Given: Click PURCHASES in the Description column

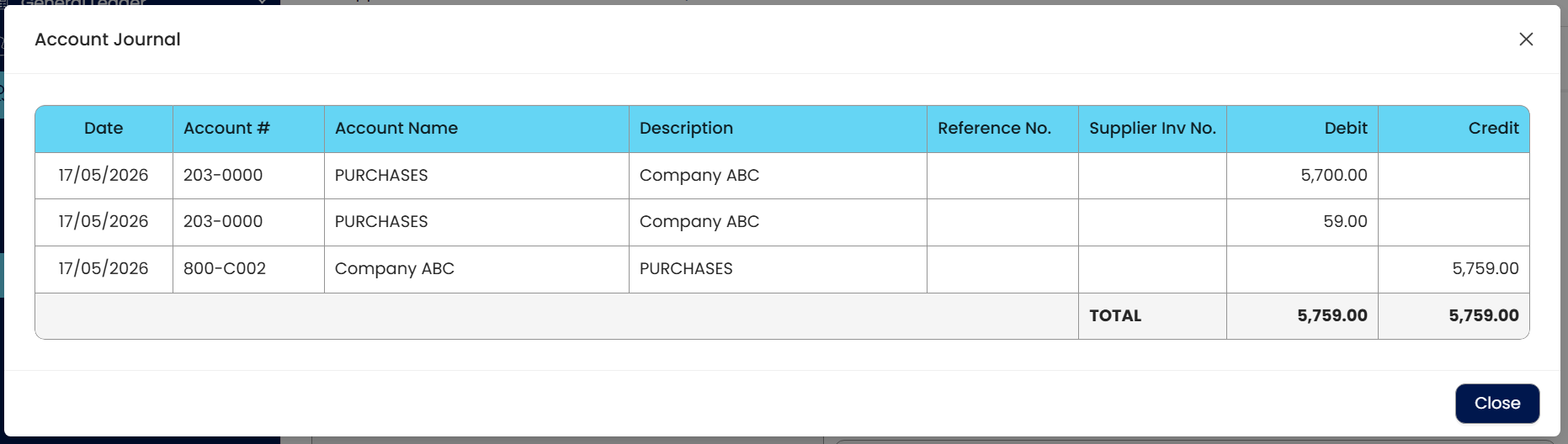Looking at the screenshot, I should 686,269.
